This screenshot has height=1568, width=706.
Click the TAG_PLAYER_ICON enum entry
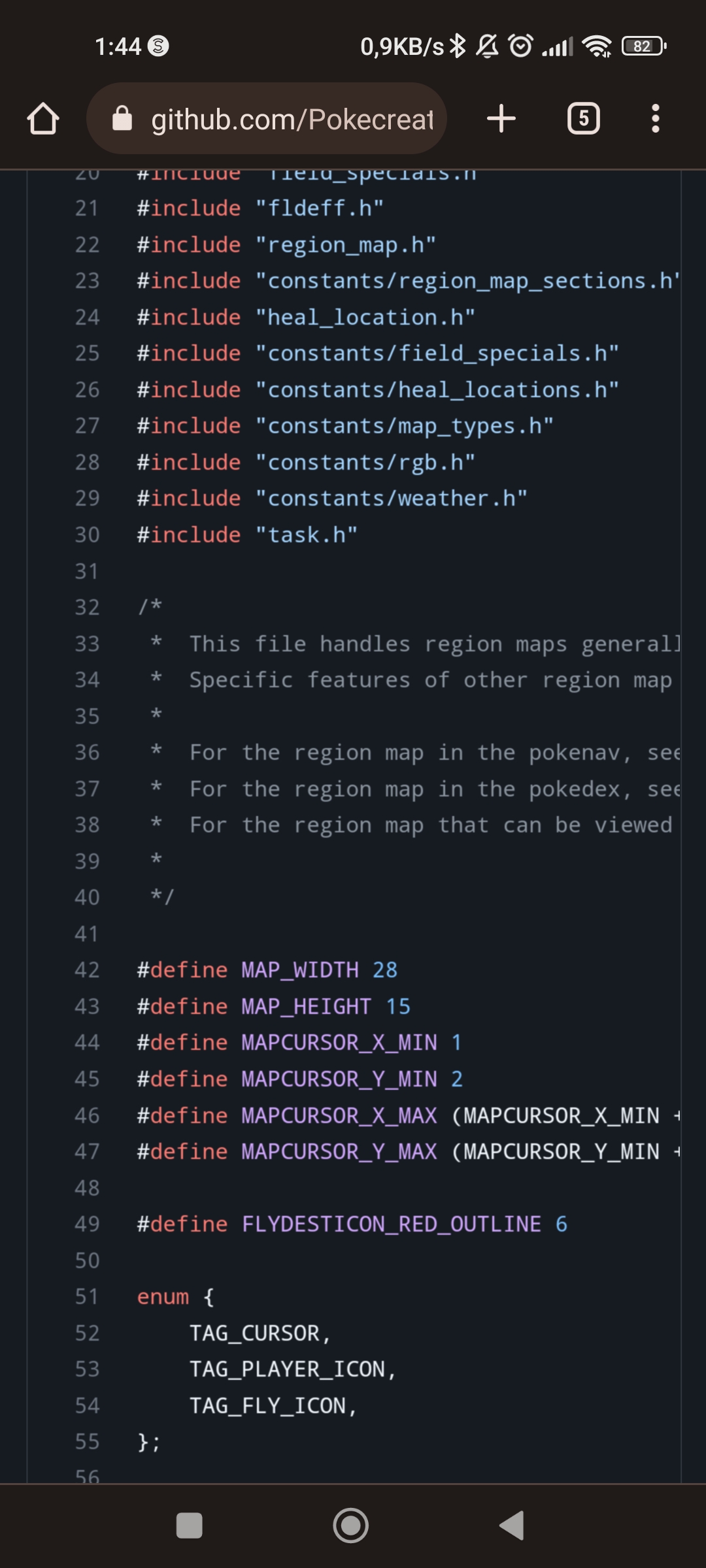287,1369
